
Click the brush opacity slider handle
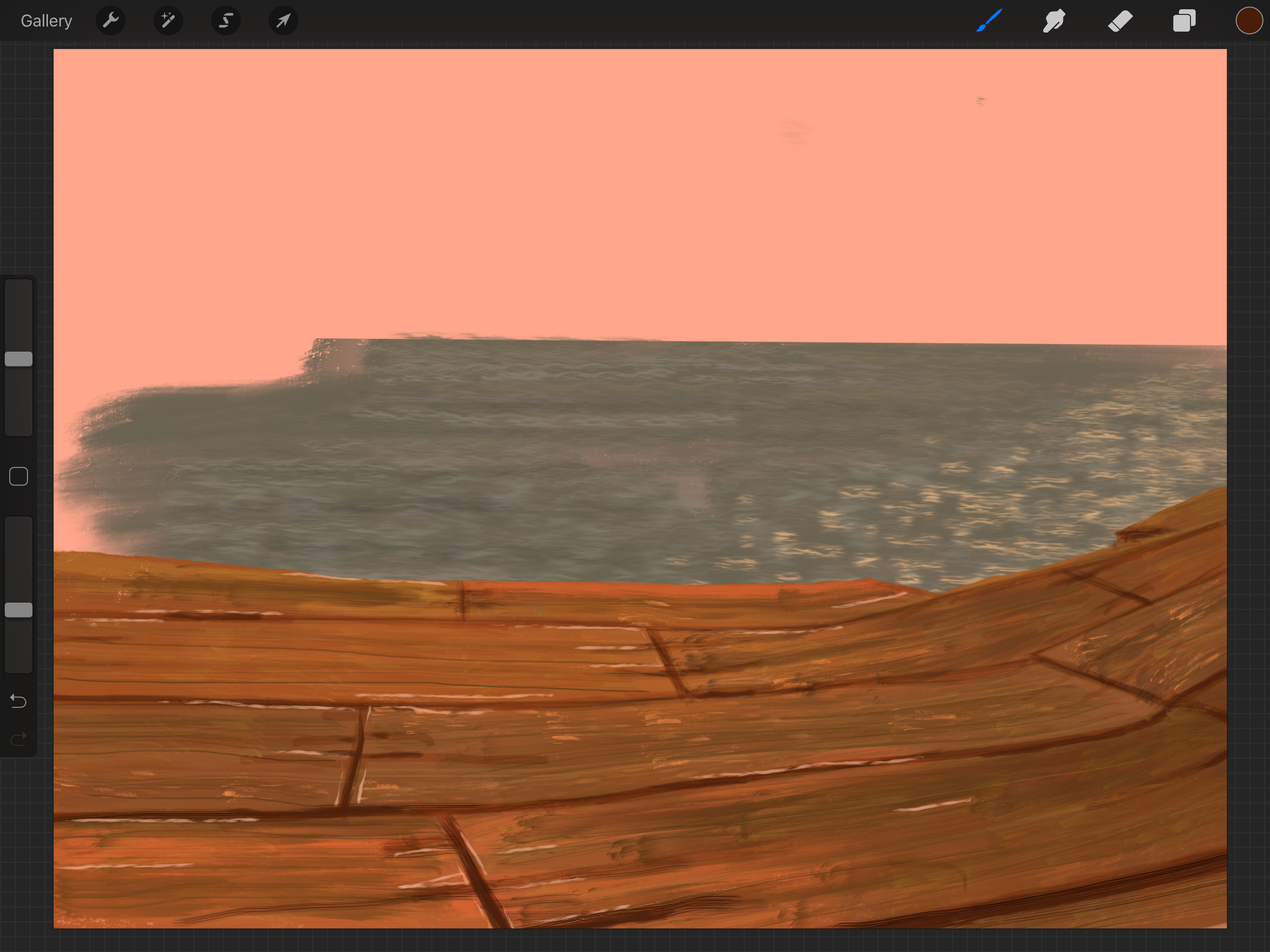pyautogui.click(x=19, y=610)
